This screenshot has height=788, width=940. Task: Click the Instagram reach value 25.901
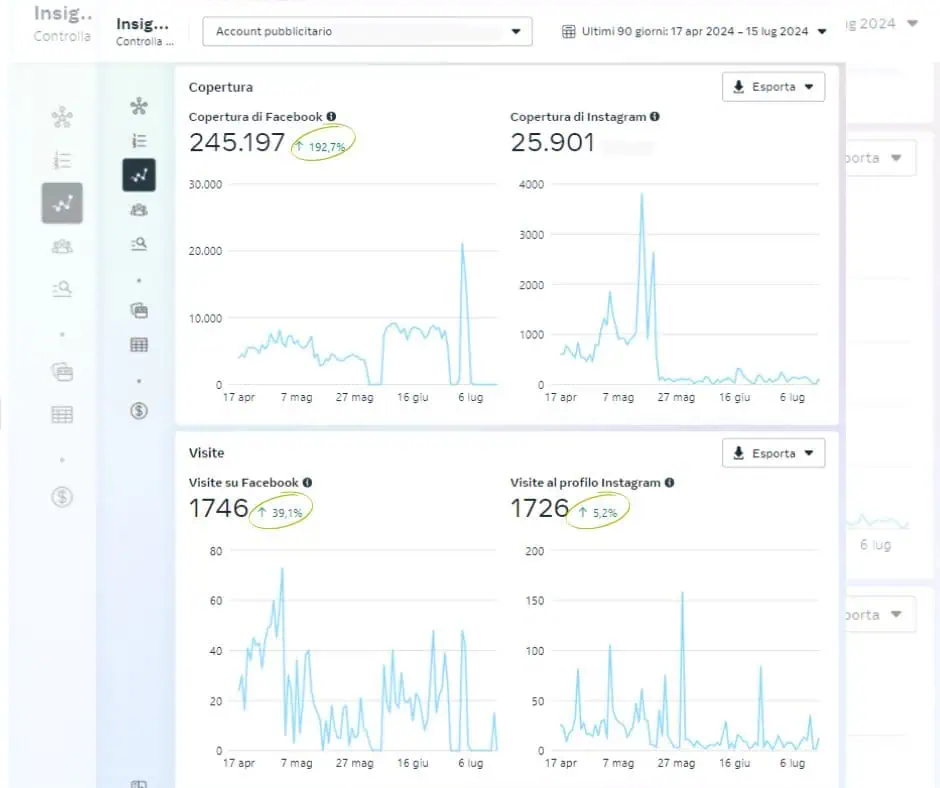552,143
